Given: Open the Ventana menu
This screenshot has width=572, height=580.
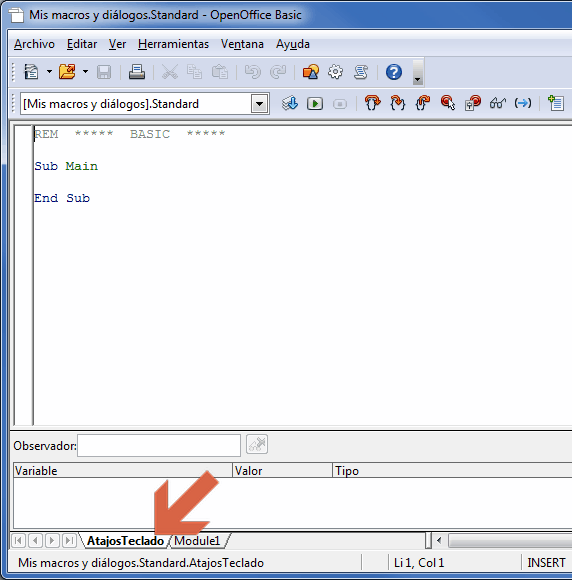Looking at the screenshot, I should point(242,44).
